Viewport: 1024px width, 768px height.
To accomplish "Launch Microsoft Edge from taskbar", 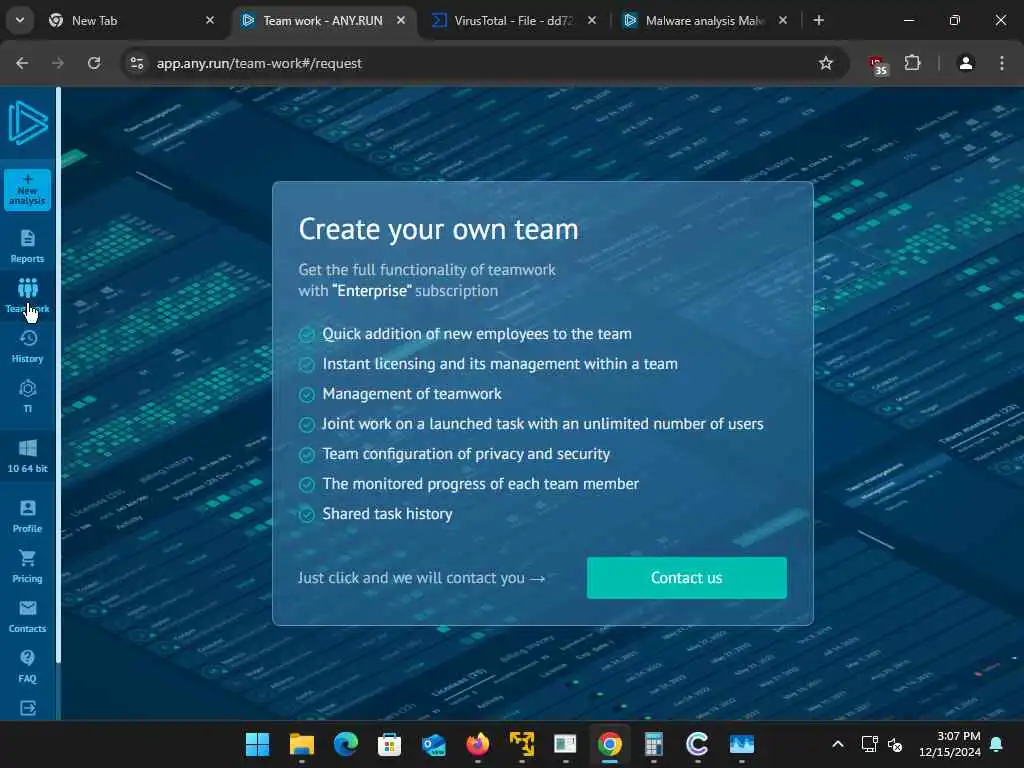I will click(345, 744).
